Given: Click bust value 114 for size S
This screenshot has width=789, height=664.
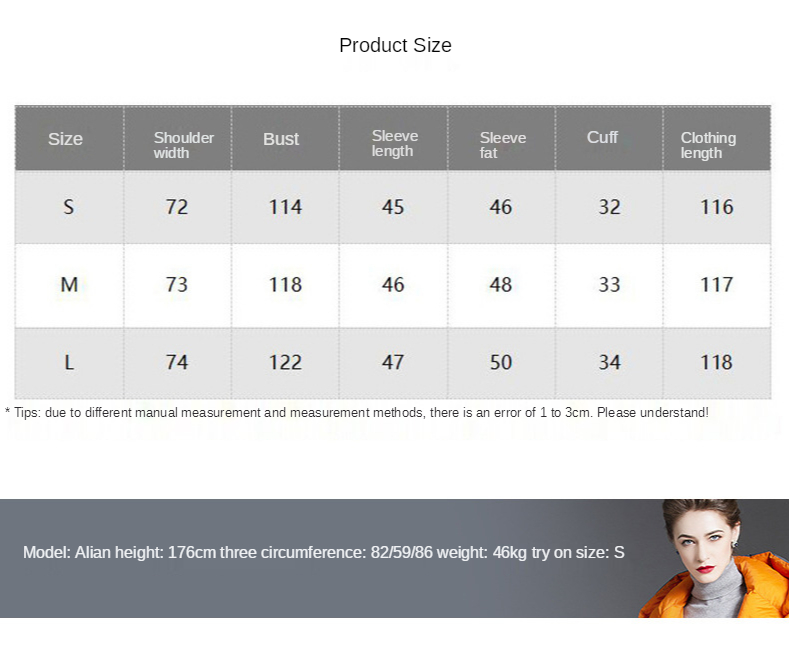Looking at the screenshot, I should click(x=285, y=207).
